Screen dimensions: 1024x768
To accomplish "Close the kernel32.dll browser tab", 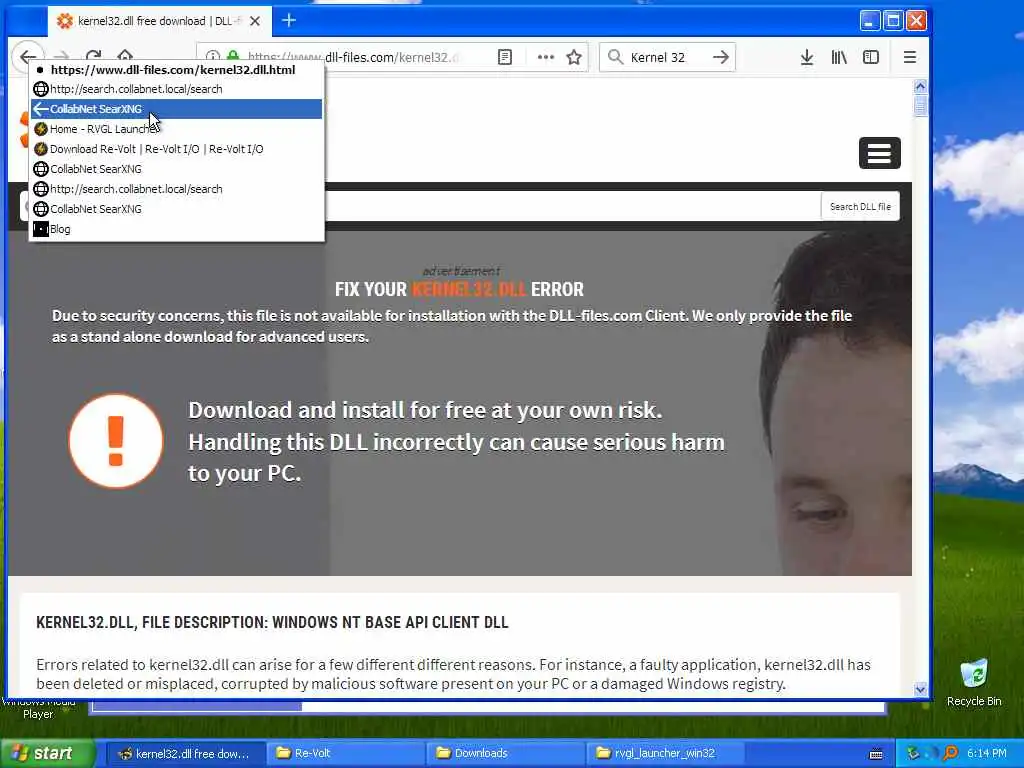I will [255, 21].
